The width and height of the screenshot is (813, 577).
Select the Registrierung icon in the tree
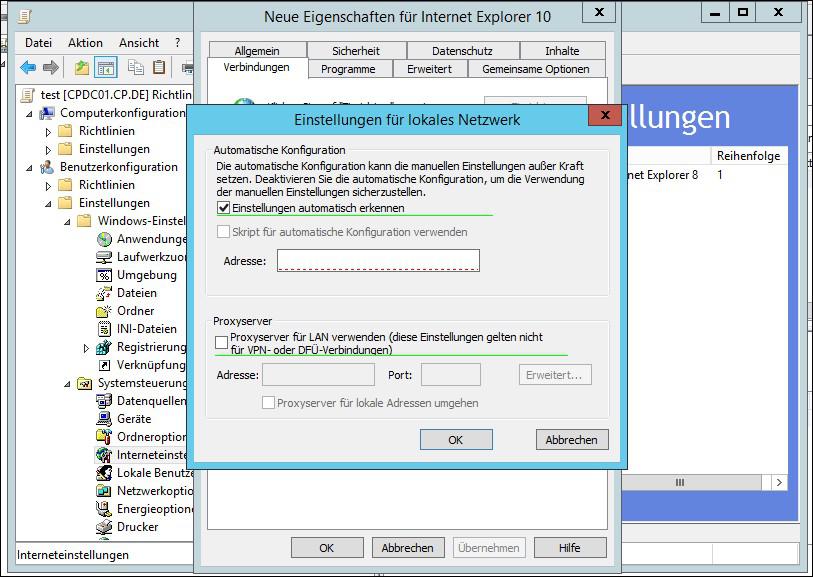tap(104, 347)
